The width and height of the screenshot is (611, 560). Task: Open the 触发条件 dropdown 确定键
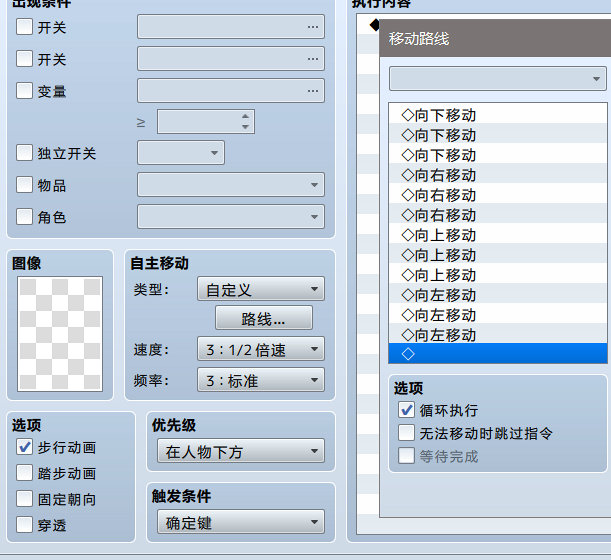[241, 522]
